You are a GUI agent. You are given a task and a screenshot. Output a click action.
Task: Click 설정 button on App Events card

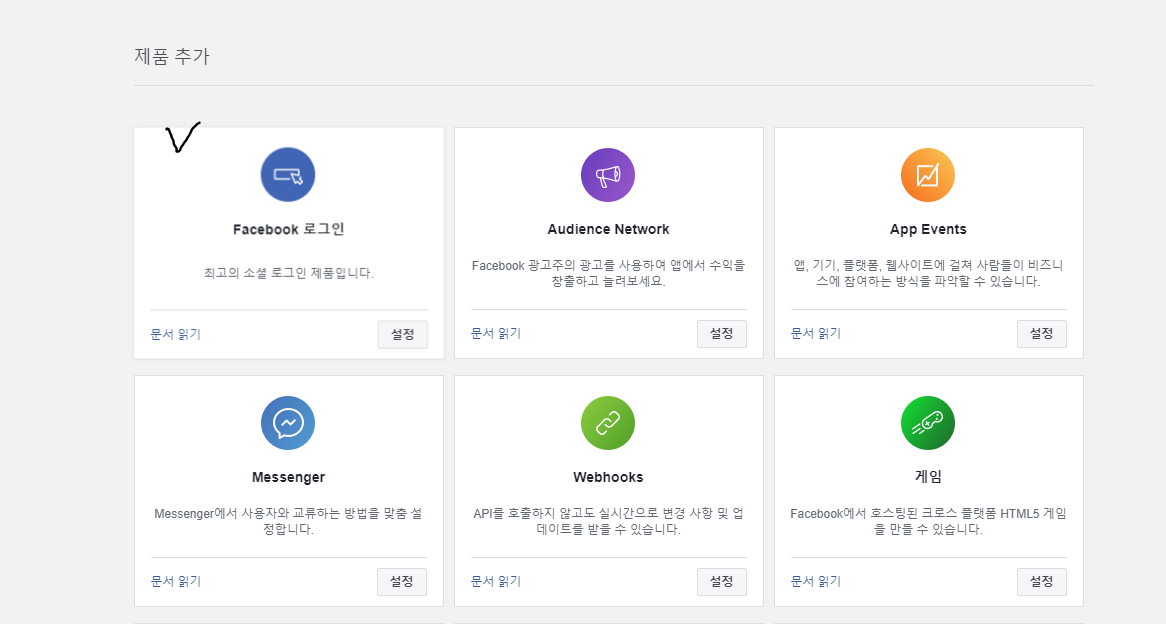(x=1041, y=334)
